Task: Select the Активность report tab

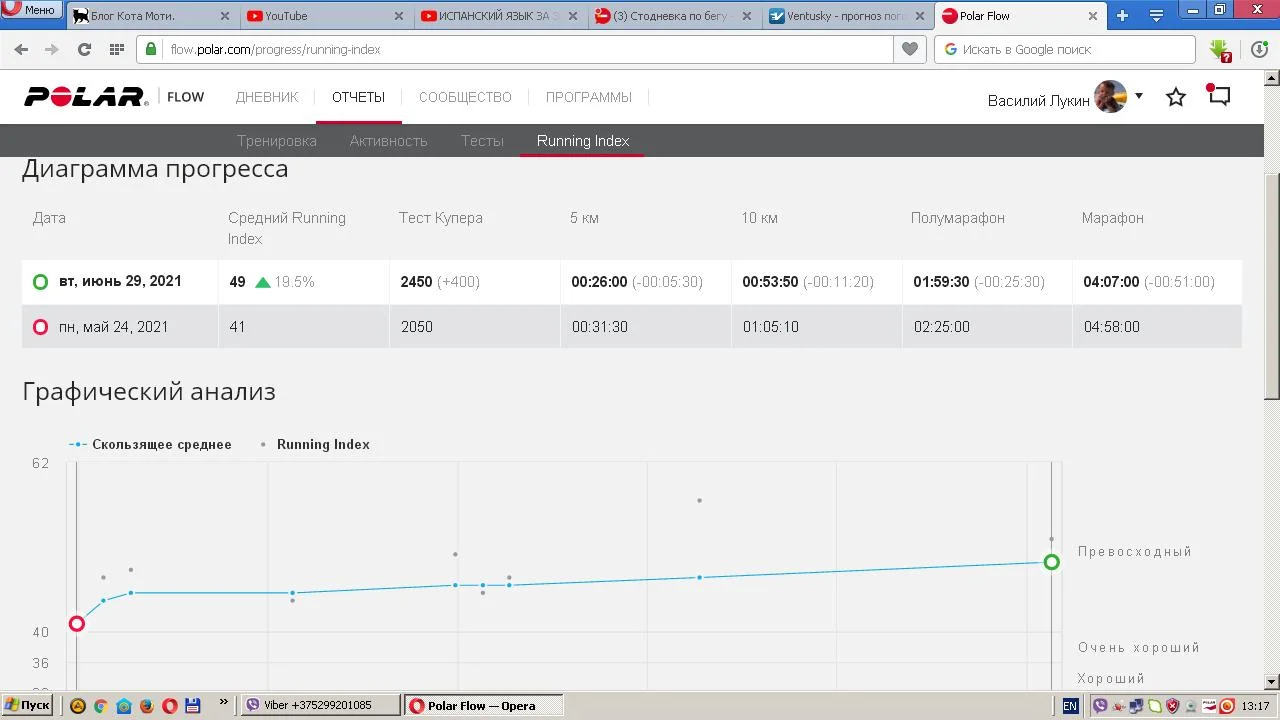Action: pos(388,141)
